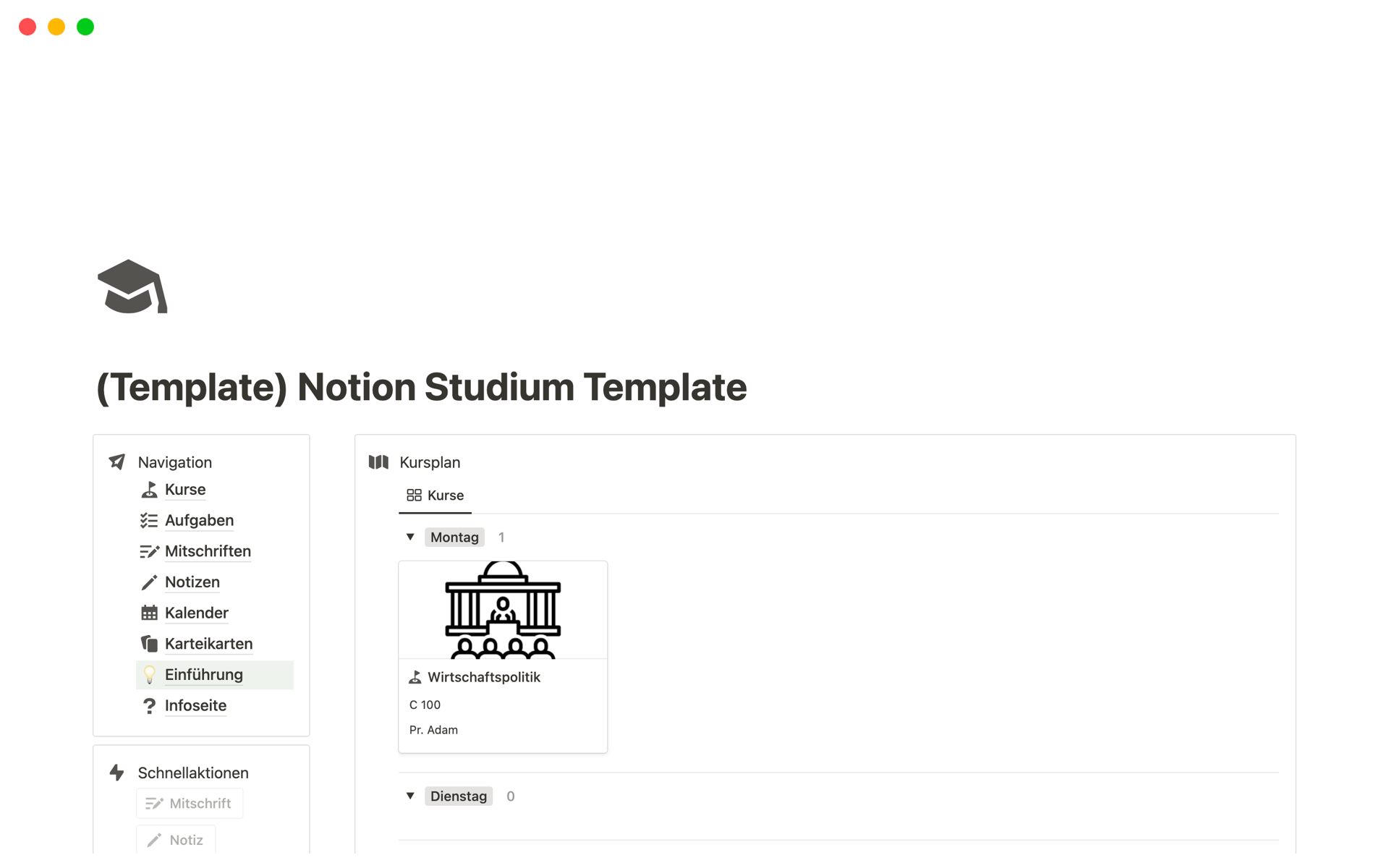Switch to the Kurse gallery tab
This screenshot has width=1389, height=868.
pyautogui.click(x=436, y=495)
